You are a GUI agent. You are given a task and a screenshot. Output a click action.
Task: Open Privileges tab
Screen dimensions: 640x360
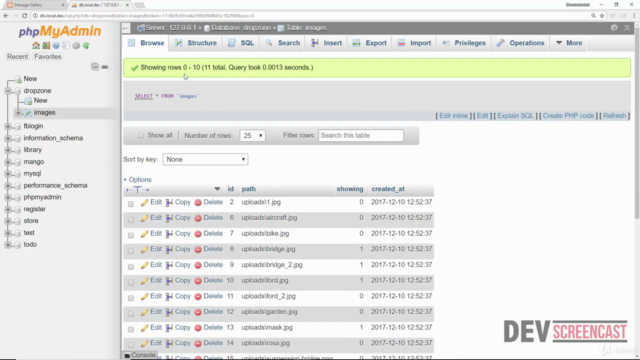click(464, 43)
